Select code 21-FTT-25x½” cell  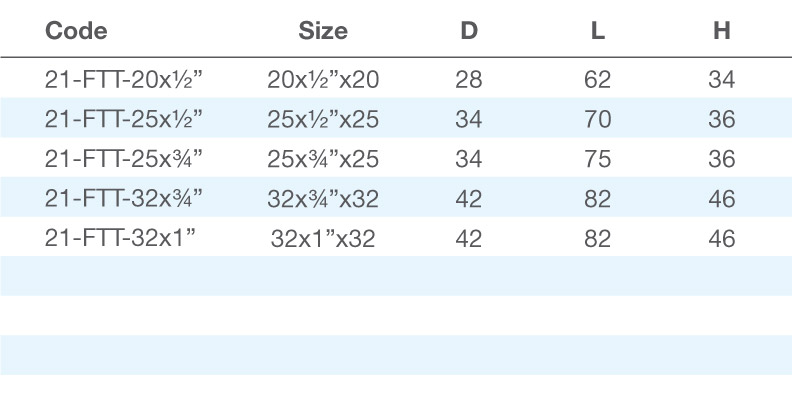pos(123,119)
